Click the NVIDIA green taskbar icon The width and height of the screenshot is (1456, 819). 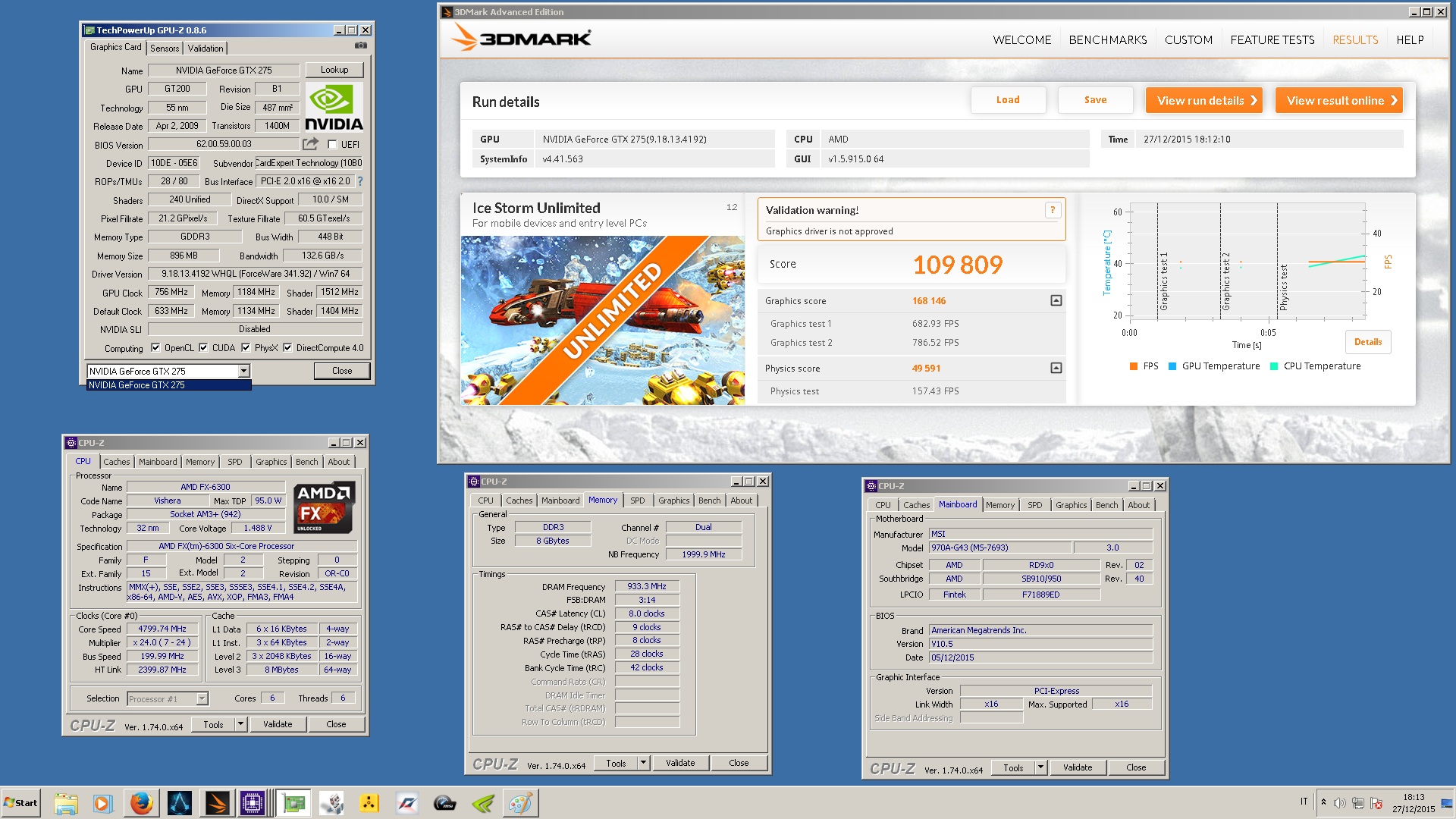pos(483,803)
